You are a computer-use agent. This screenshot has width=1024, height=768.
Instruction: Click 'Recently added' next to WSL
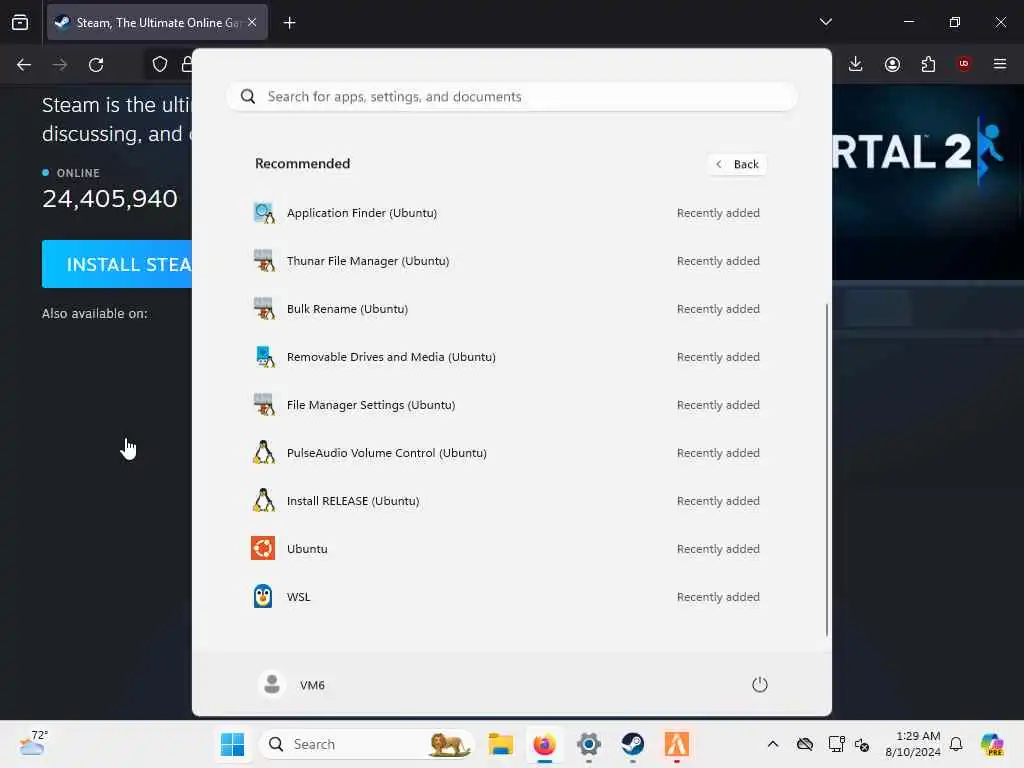pos(718,597)
